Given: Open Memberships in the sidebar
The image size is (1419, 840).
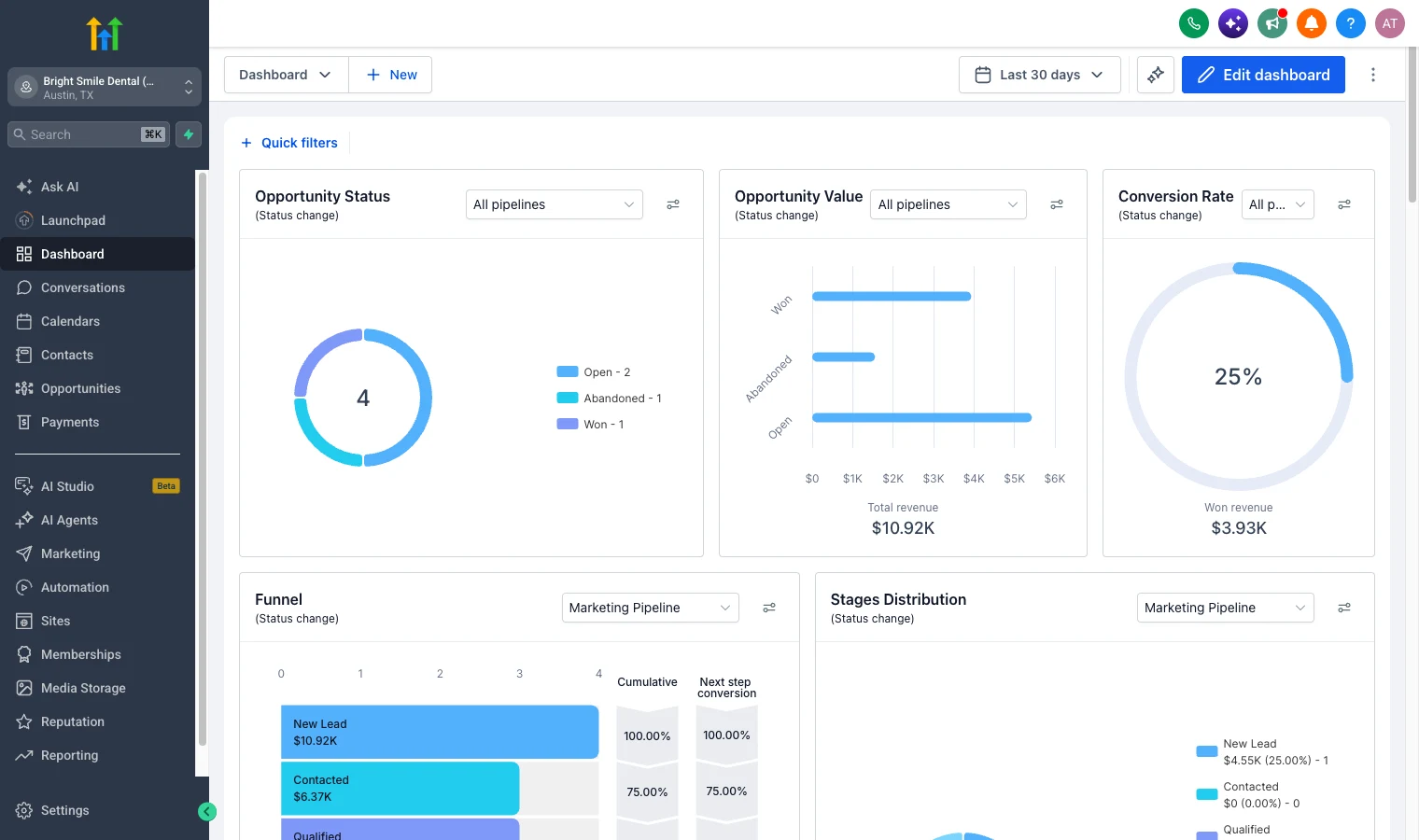Looking at the screenshot, I should (x=98, y=654).
